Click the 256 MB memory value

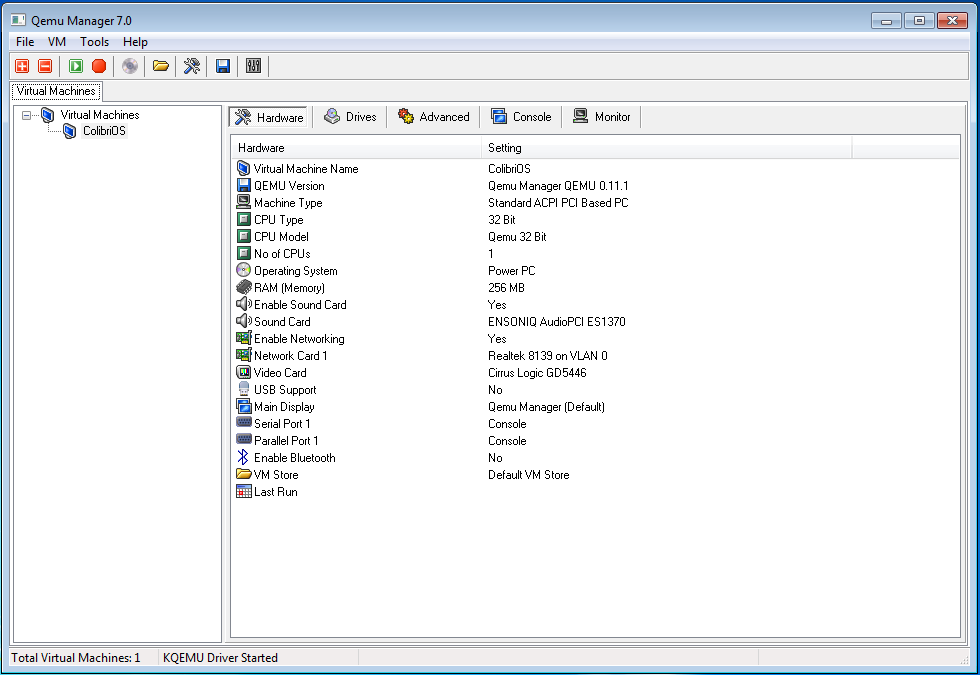[506, 288]
